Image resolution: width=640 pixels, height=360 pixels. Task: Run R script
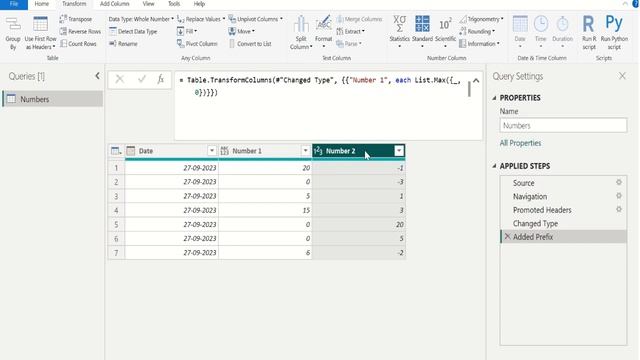pos(589,33)
